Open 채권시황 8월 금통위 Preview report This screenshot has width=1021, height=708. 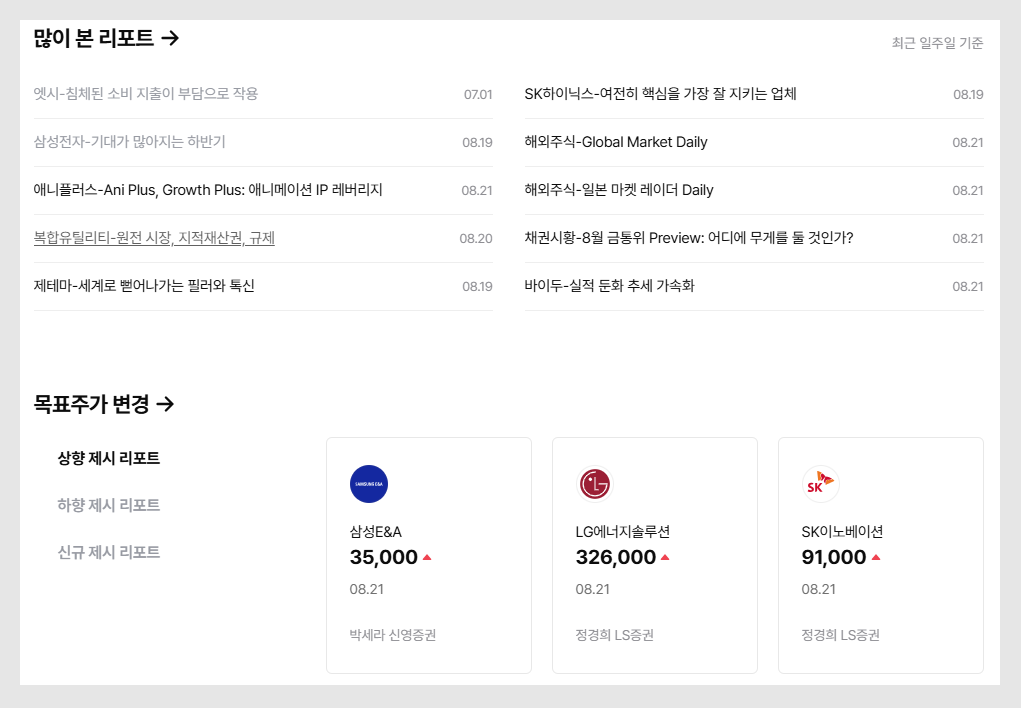pyautogui.click(x=689, y=238)
